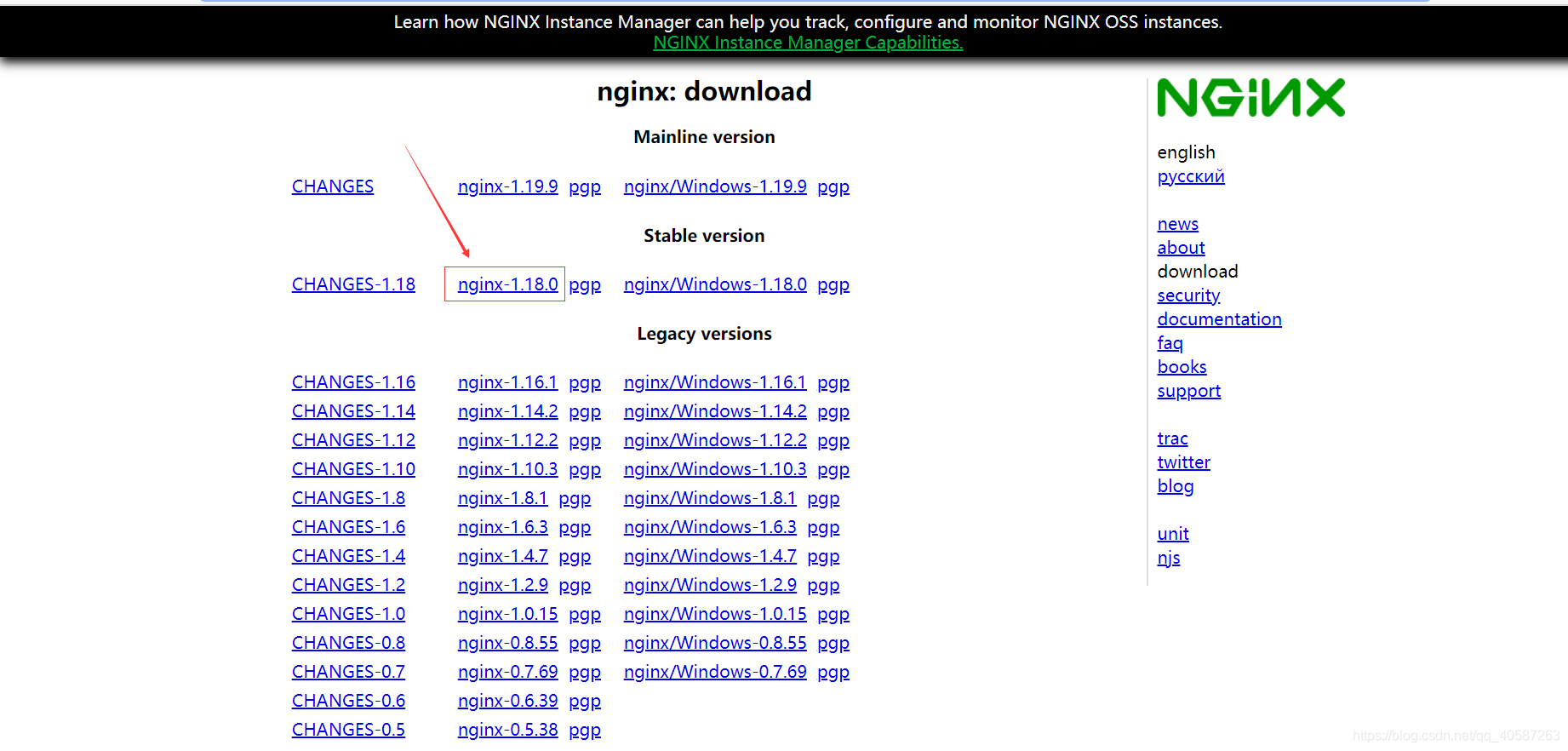The height and width of the screenshot is (751, 1568).
Task: Open pgp signature for nginx-1.18.0
Action: pos(585,285)
